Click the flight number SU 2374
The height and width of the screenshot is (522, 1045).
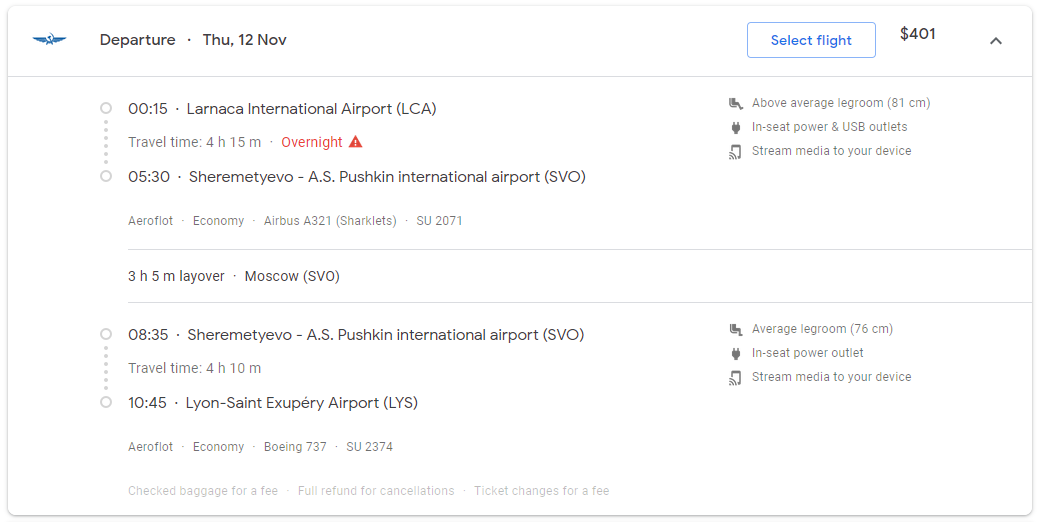click(x=369, y=447)
